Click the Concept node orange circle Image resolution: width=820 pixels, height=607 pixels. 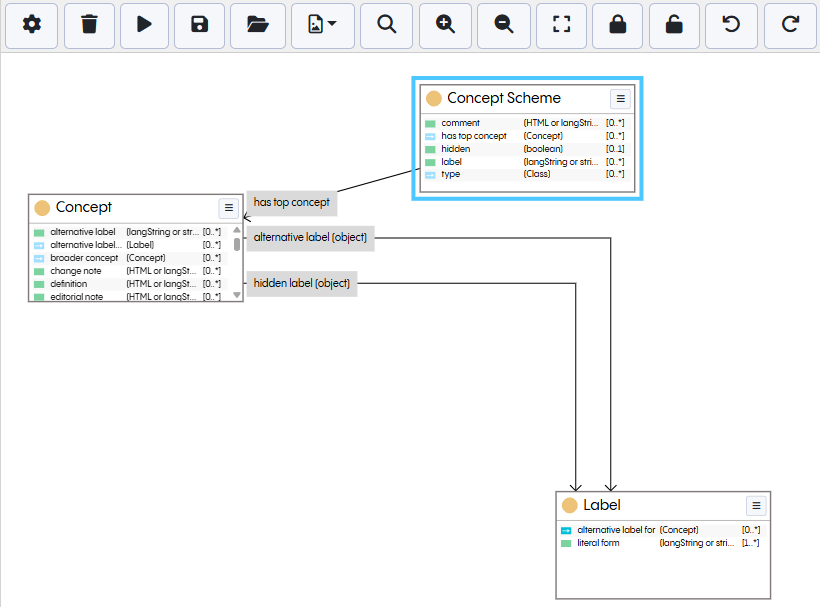tap(42, 208)
